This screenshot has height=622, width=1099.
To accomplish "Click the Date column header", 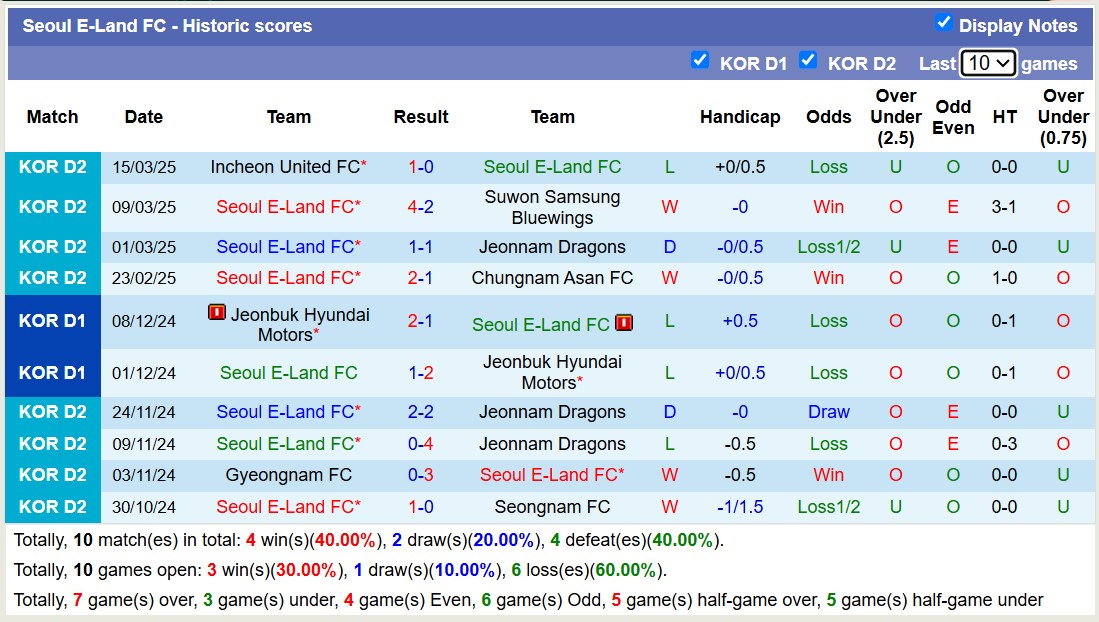I will click(x=143, y=117).
